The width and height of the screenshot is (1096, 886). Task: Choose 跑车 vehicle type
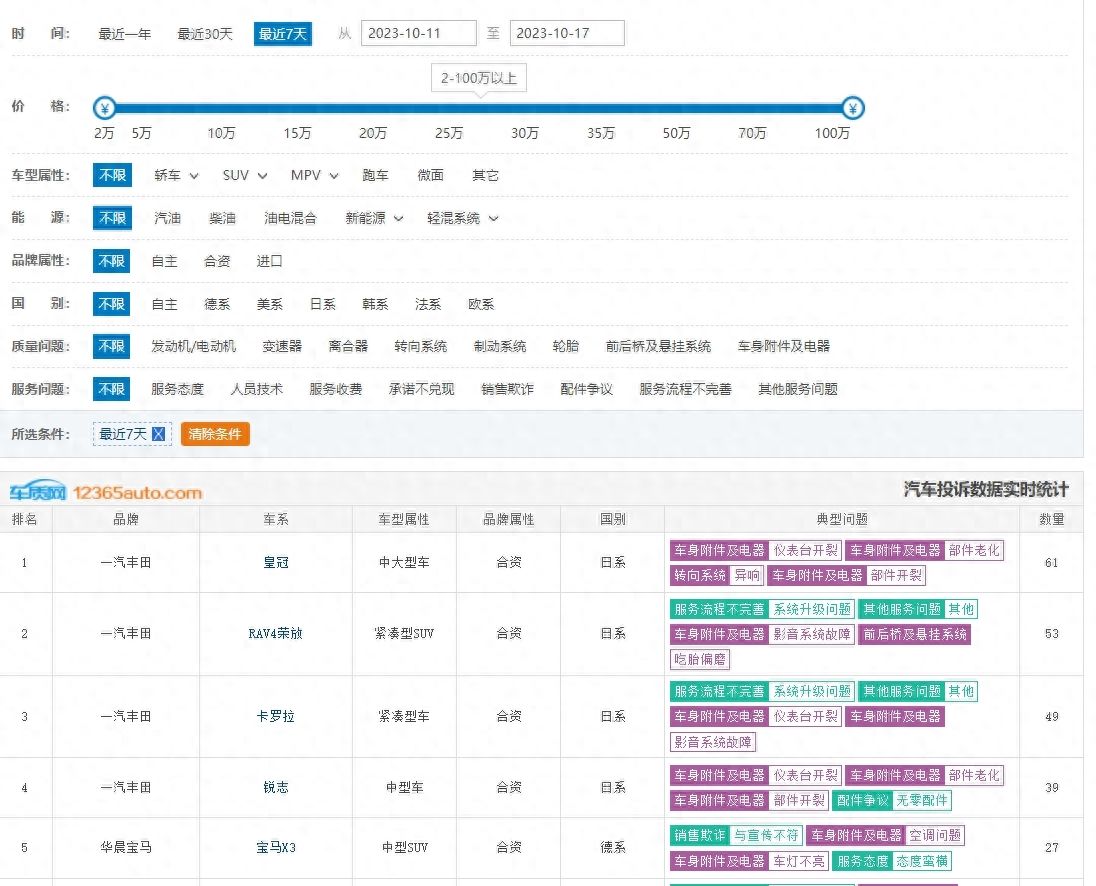click(375, 175)
